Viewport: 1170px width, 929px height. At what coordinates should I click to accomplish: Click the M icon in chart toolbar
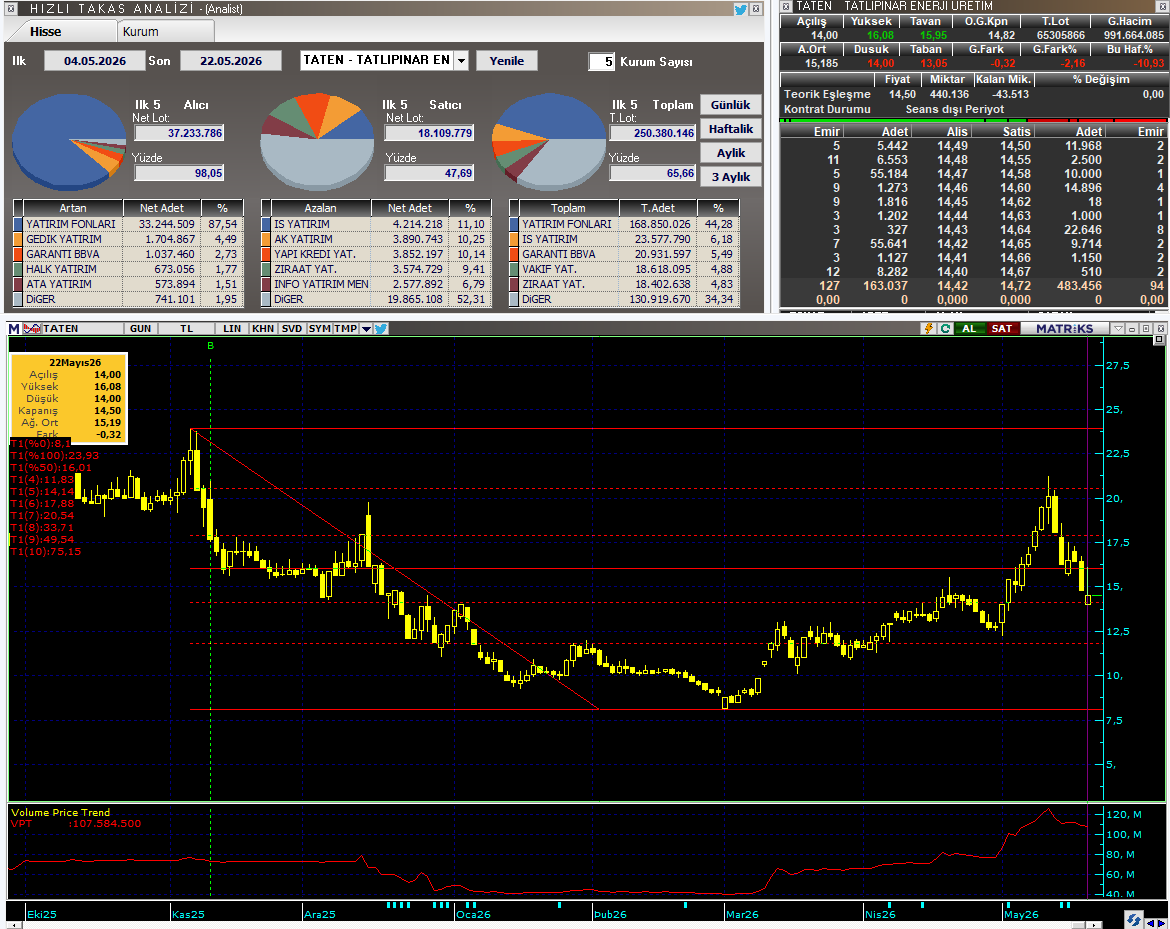[x=14, y=329]
